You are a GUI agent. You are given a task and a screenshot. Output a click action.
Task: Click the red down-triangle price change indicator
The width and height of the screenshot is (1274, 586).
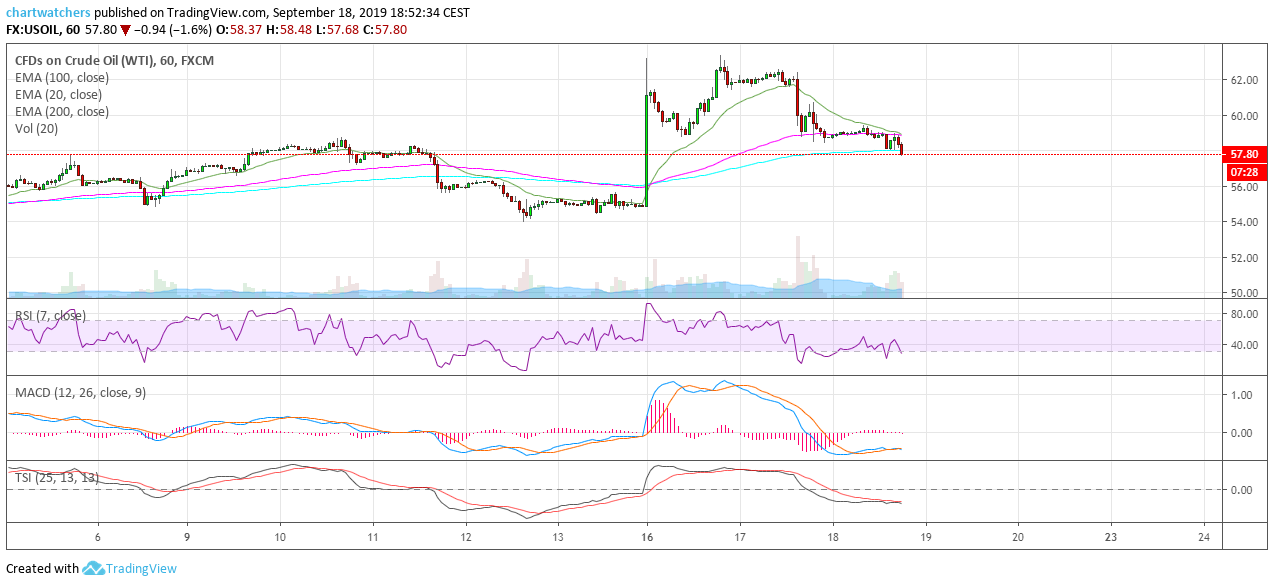125,30
